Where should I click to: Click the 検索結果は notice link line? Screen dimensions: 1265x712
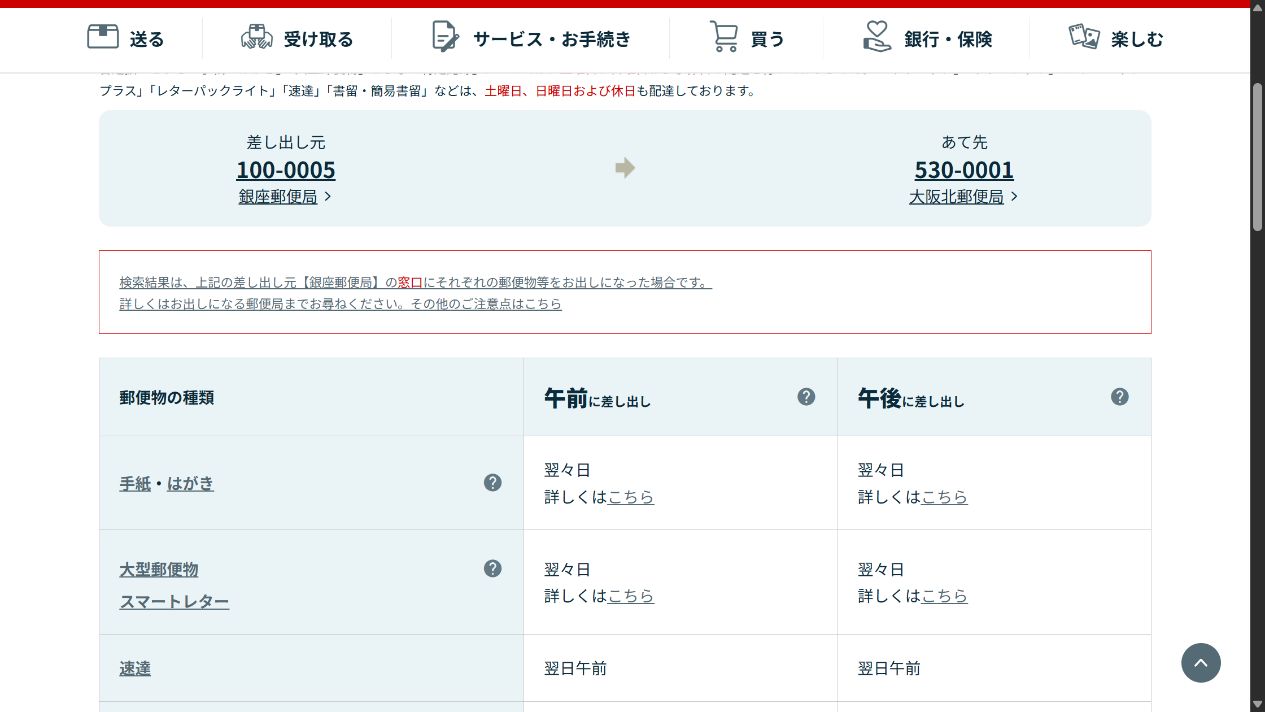coord(415,283)
